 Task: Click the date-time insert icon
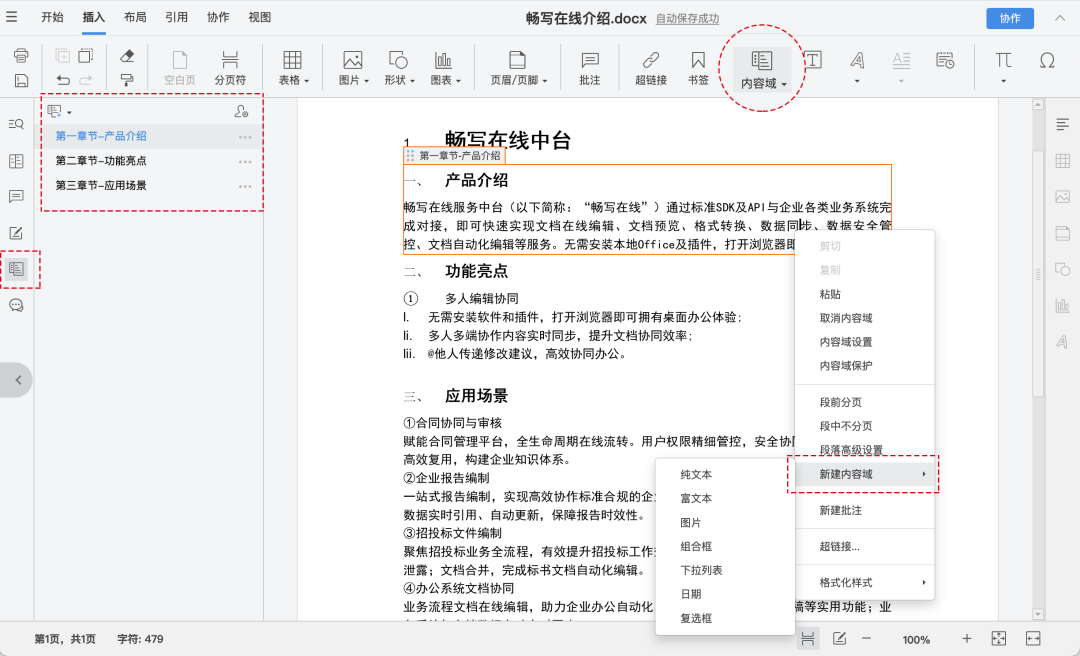pos(945,61)
